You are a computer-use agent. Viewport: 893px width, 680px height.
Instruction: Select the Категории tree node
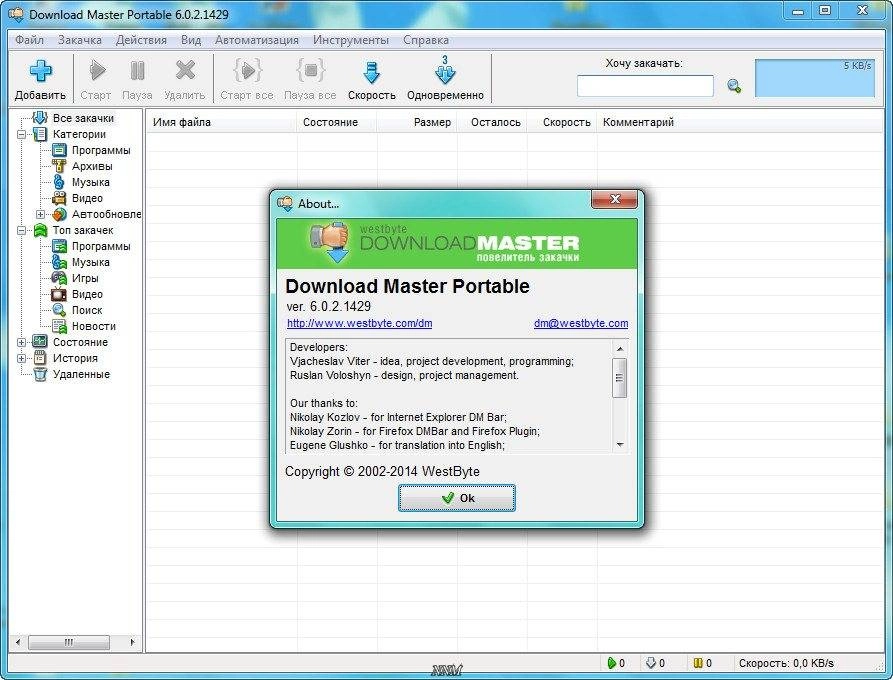point(79,134)
